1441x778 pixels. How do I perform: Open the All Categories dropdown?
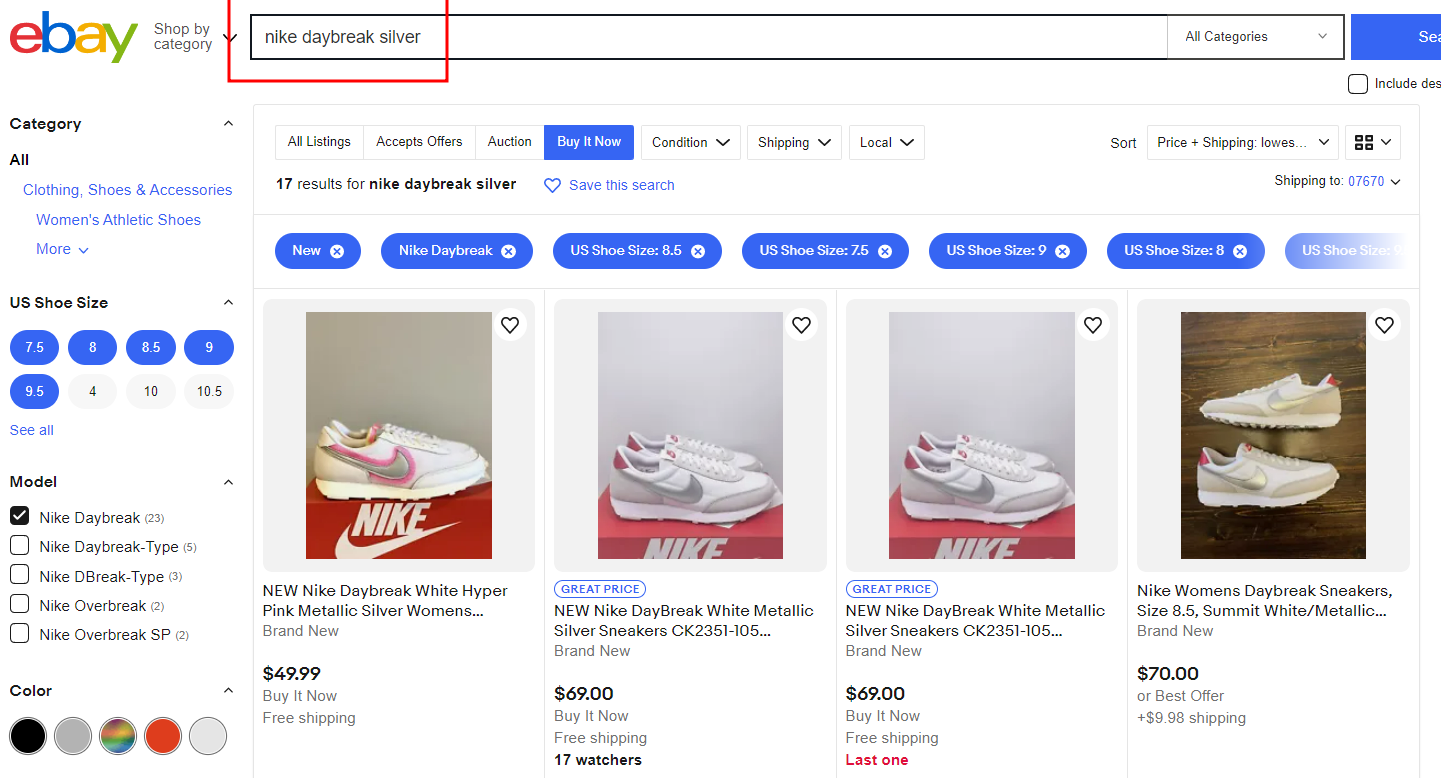tap(1256, 37)
